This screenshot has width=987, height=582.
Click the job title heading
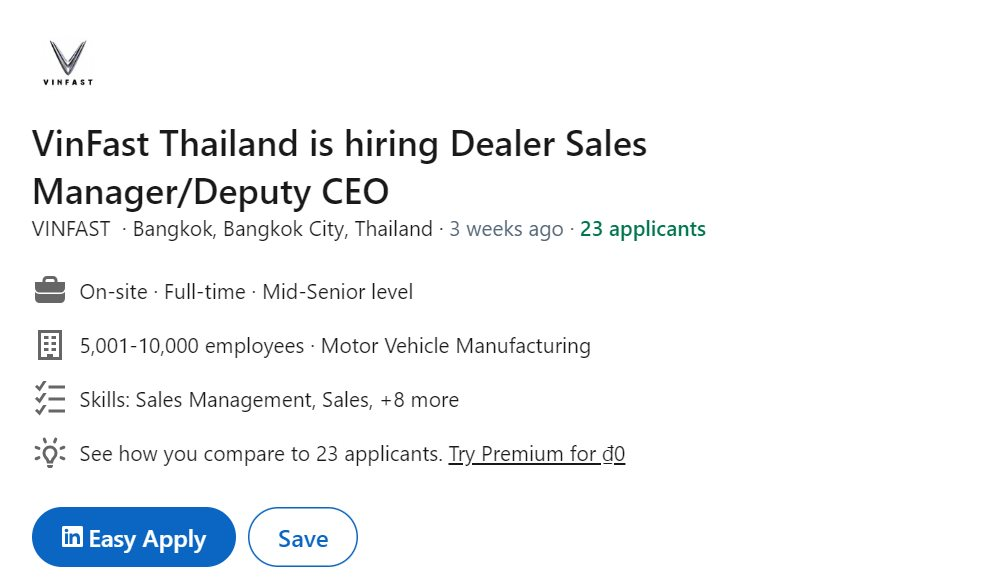339,167
